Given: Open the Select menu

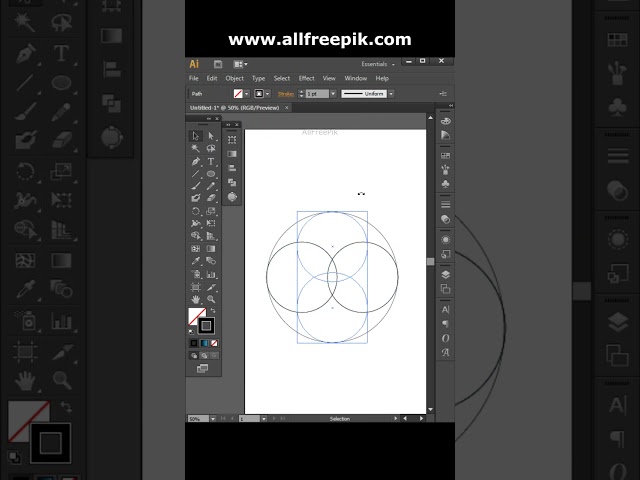Looking at the screenshot, I should (282, 78).
